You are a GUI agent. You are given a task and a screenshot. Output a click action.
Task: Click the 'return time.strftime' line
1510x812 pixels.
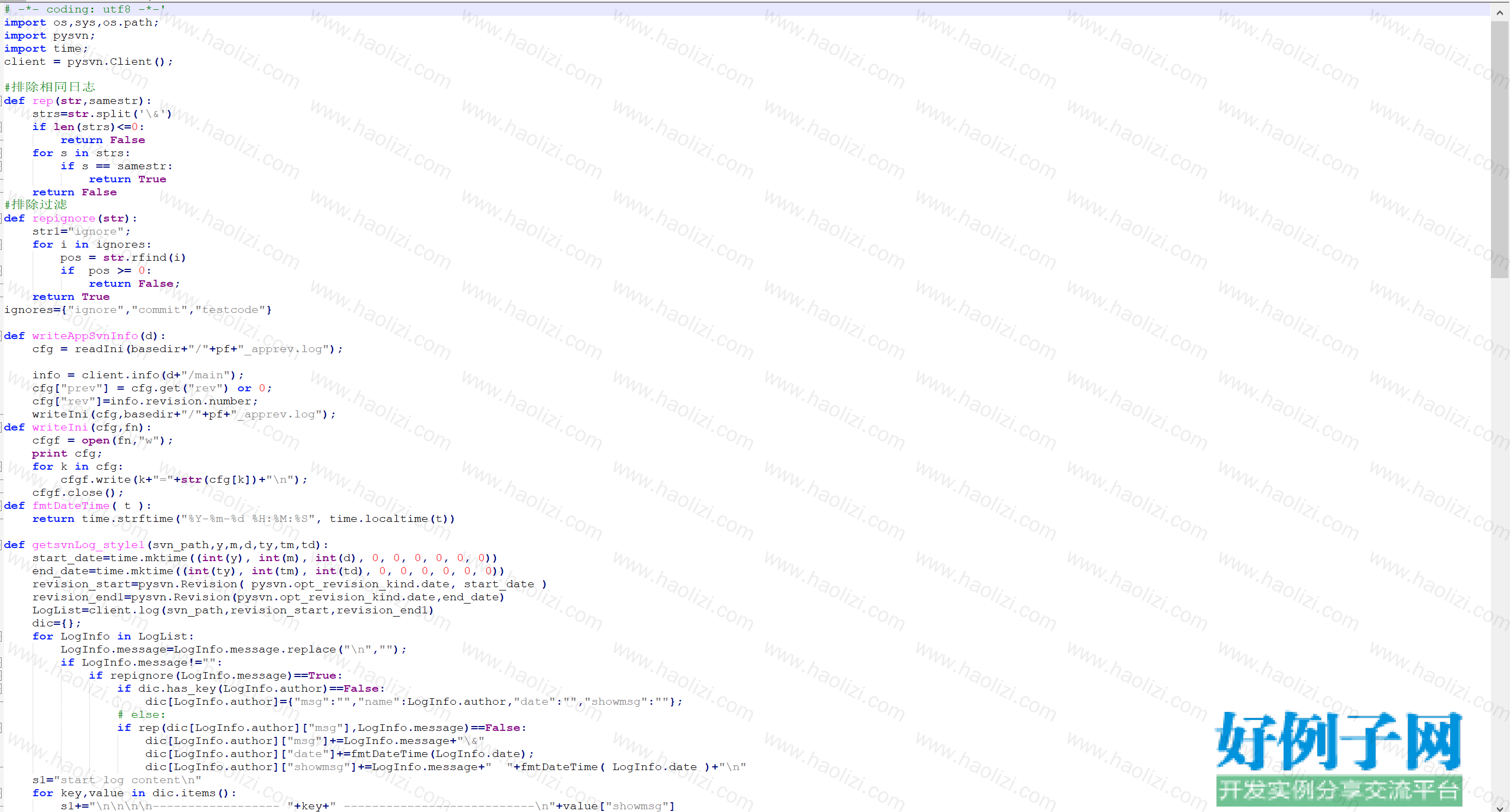click(x=243, y=519)
